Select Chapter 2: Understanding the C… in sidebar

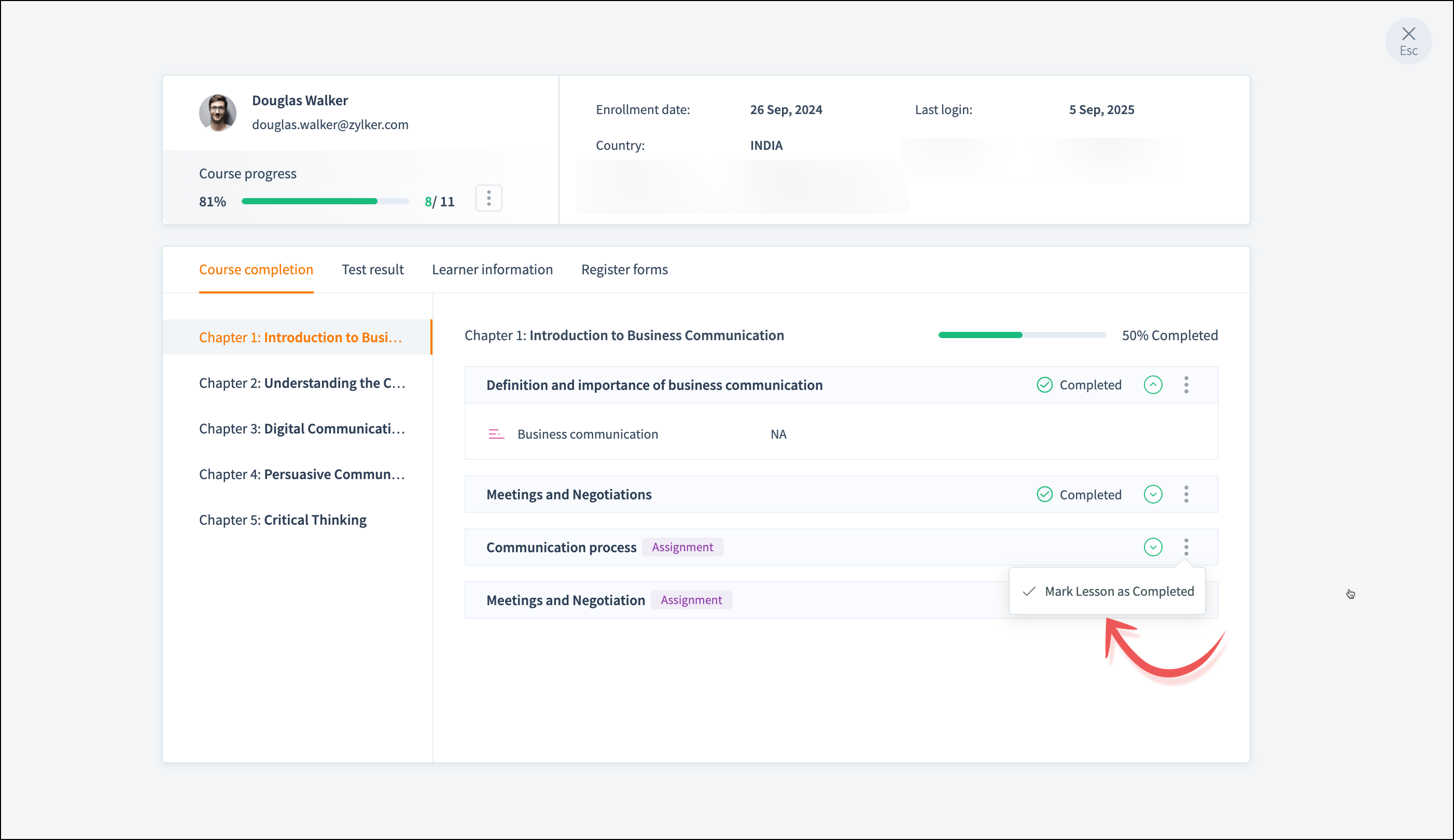pyautogui.click(x=302, y=383)
